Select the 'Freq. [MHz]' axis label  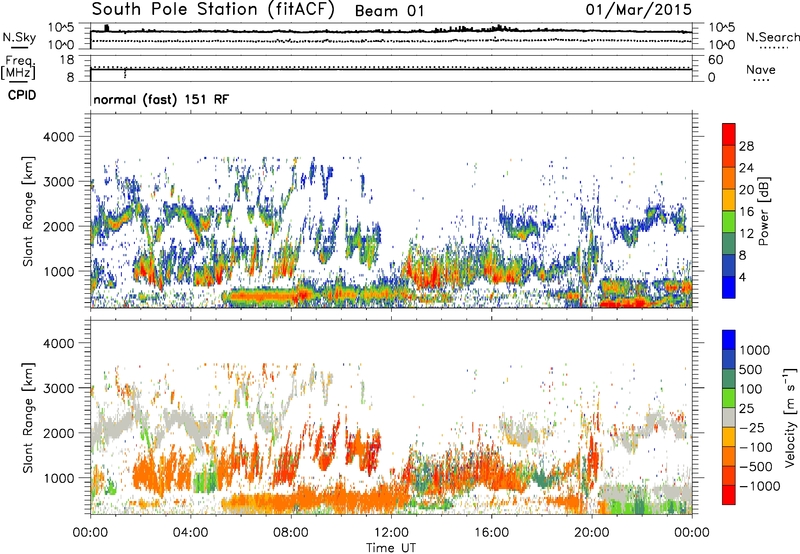pyautogui.click(x=18, y=68)
